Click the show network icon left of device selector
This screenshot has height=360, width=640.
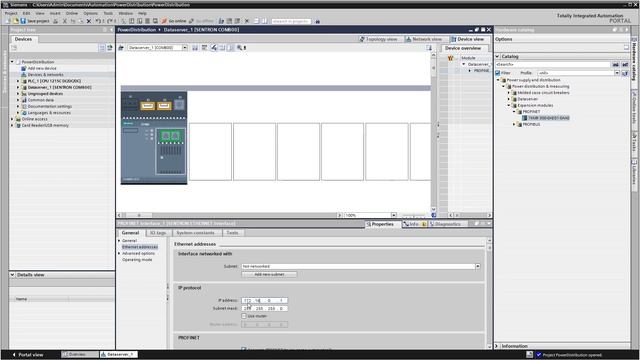pyautogui.click(x=121, y=48)
